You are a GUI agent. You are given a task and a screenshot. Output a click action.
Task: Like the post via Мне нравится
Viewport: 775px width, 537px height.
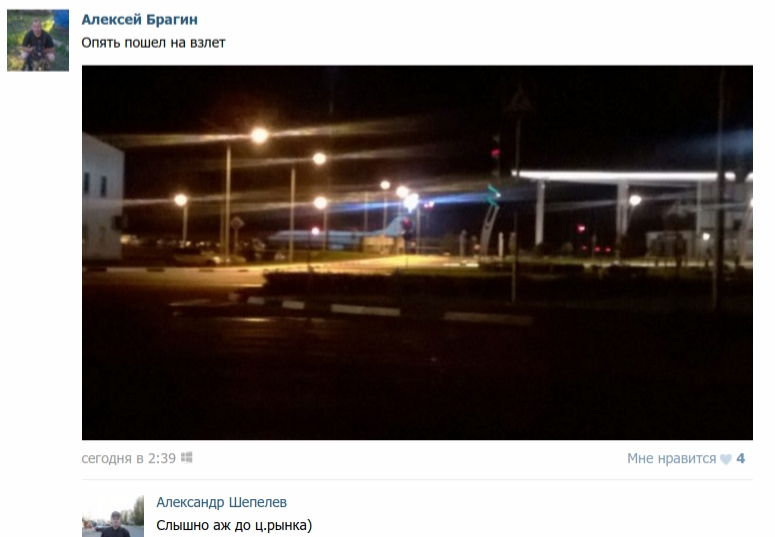coord(671,458)
